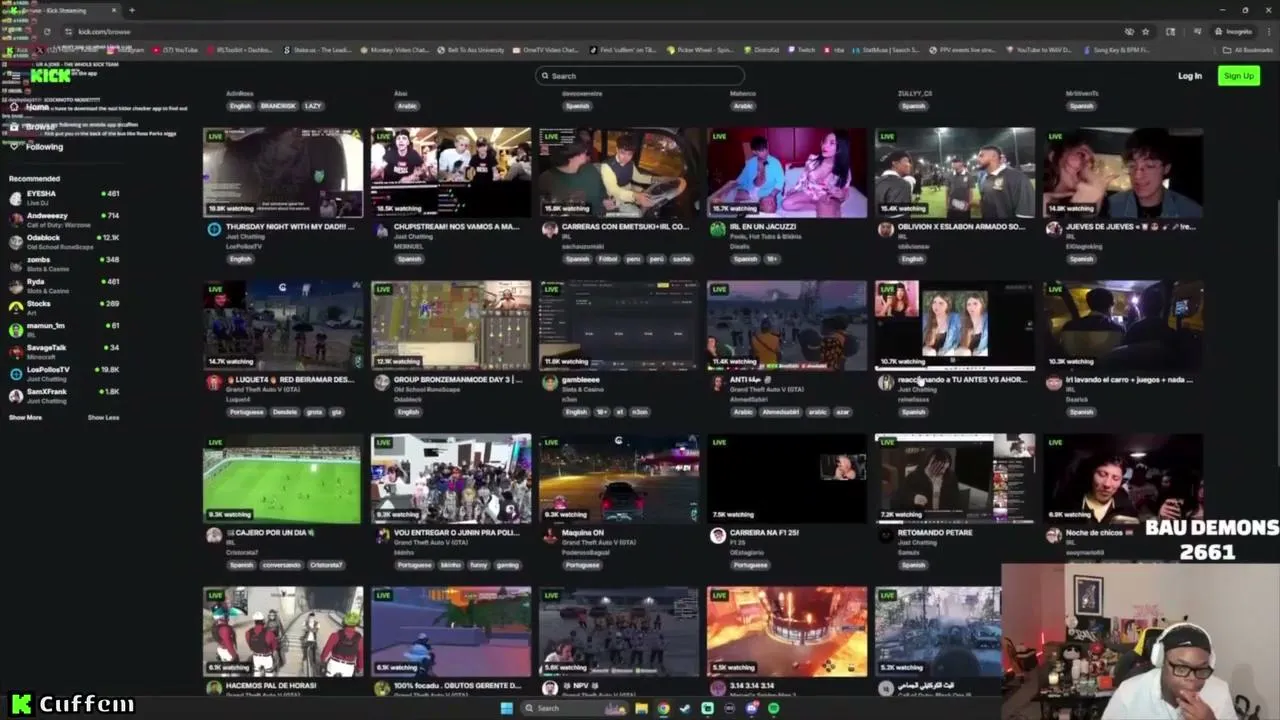Click the Kick logo in the header

point(50,76)
